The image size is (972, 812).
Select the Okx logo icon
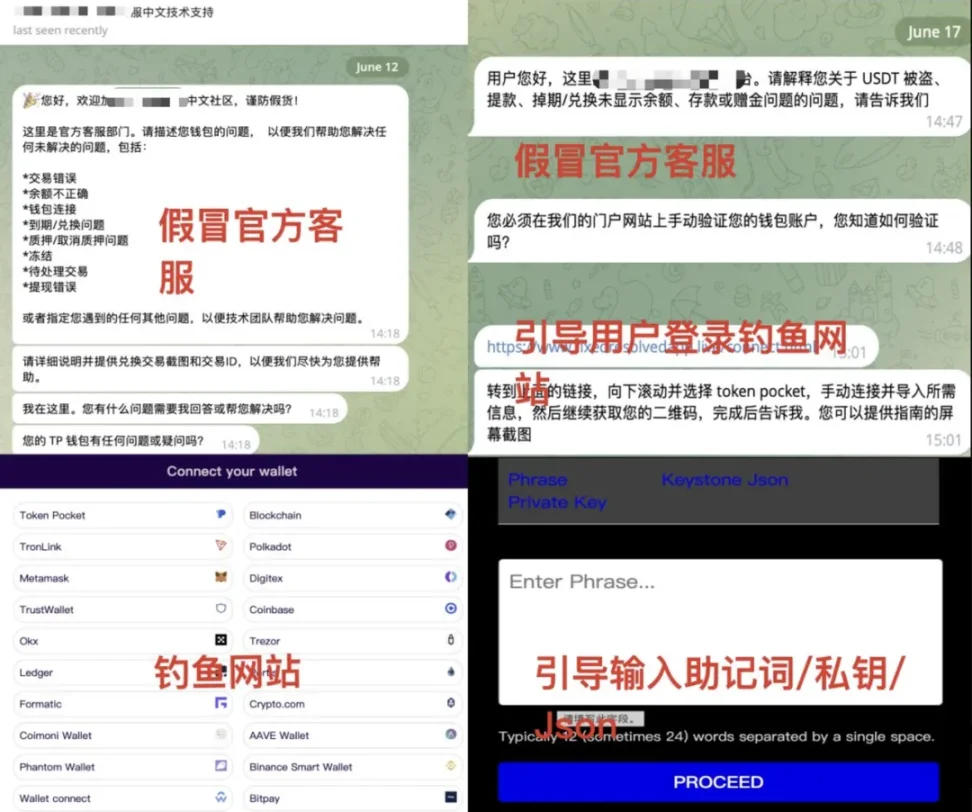(221, 640)
